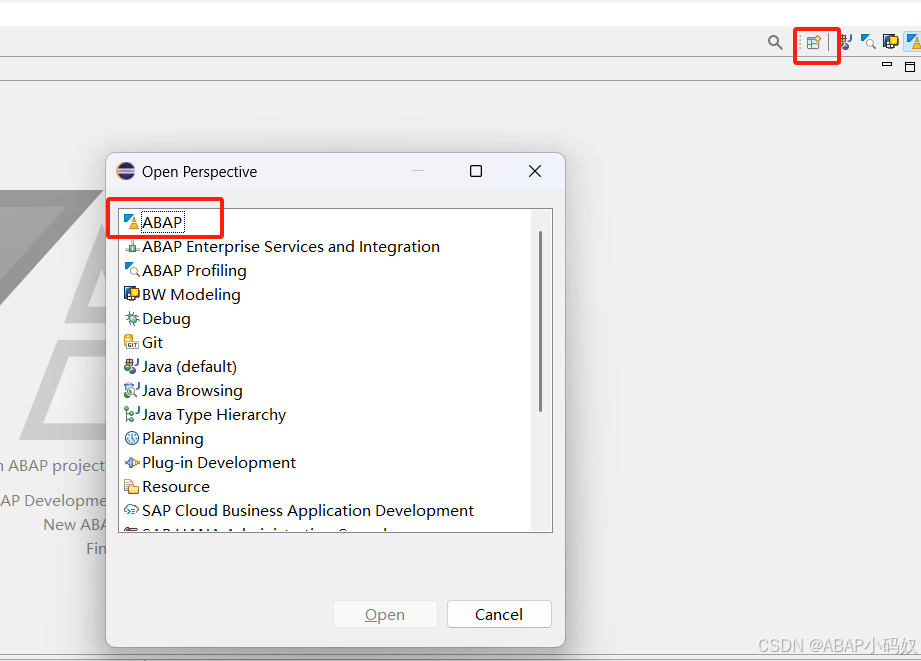Click the ABAP Enterprise Services list icon
This screenshot has height=661, width=921.
click(x=132, y=247)
